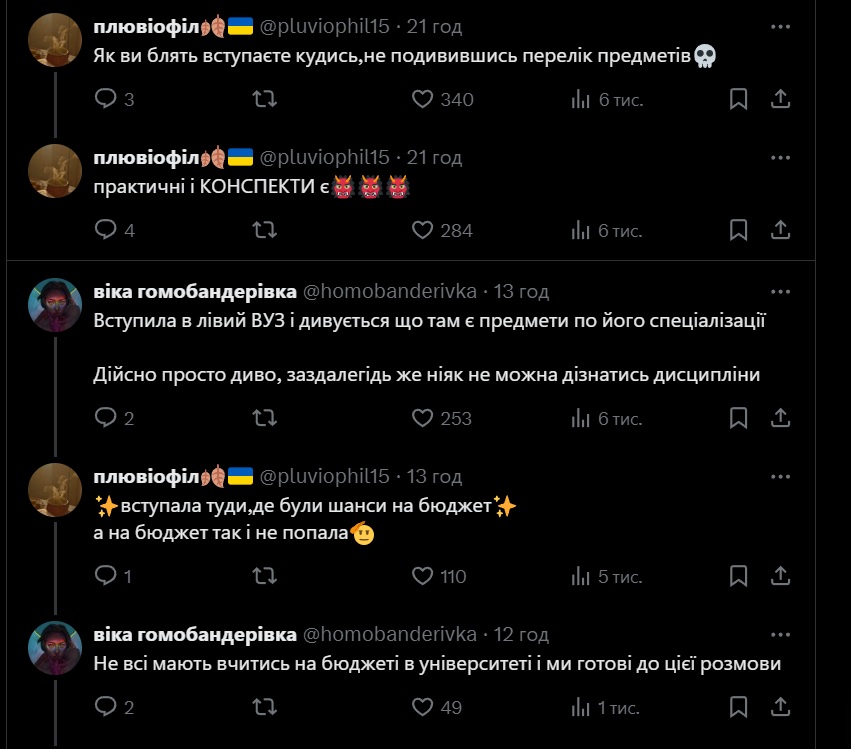Share the tweet about КОНСПЕКТИ
Screen dimensions: 851x749
point(780,230)
